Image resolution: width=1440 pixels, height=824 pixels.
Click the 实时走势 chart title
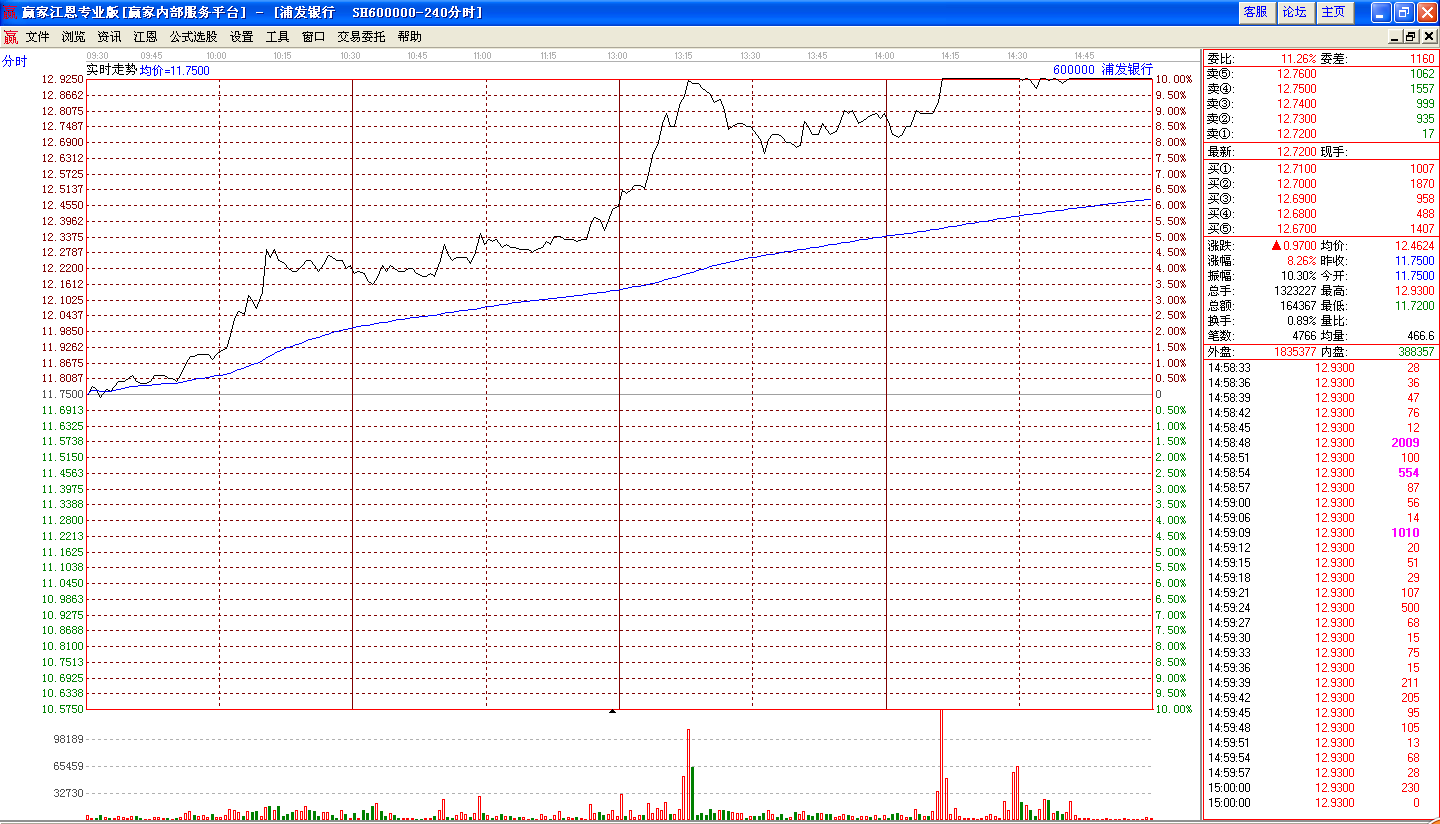pos(111,70)
